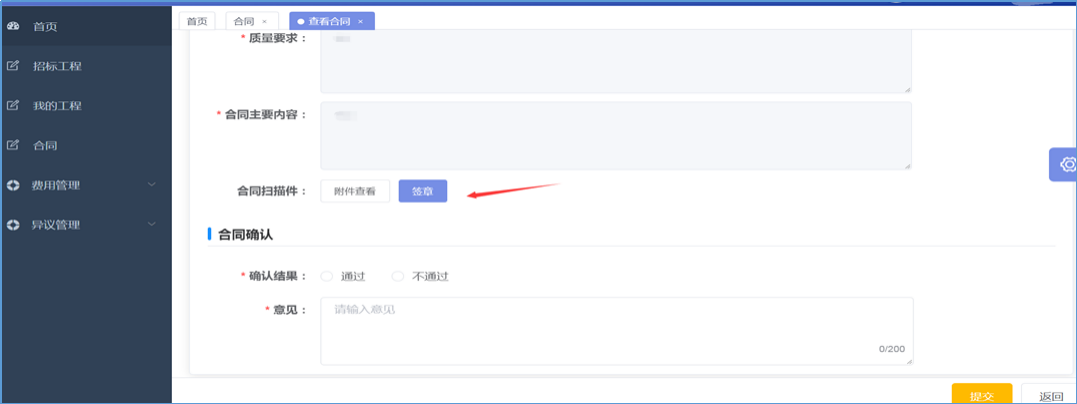
Task: Close the 查看合同 tab with its x
Action: [361, 22]
